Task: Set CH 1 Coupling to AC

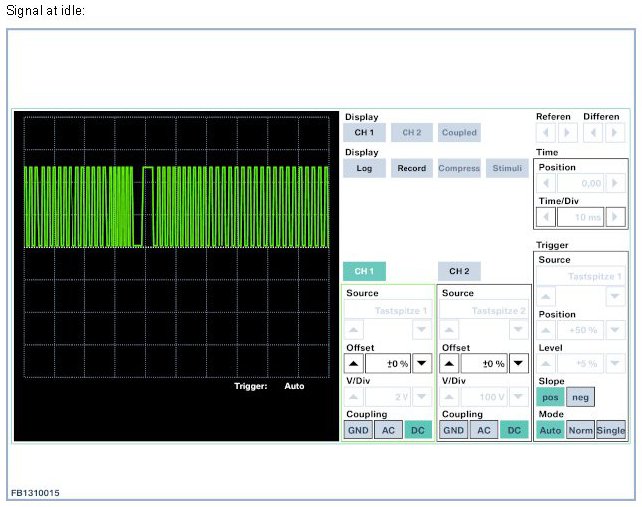Action: tap(388, 430)
